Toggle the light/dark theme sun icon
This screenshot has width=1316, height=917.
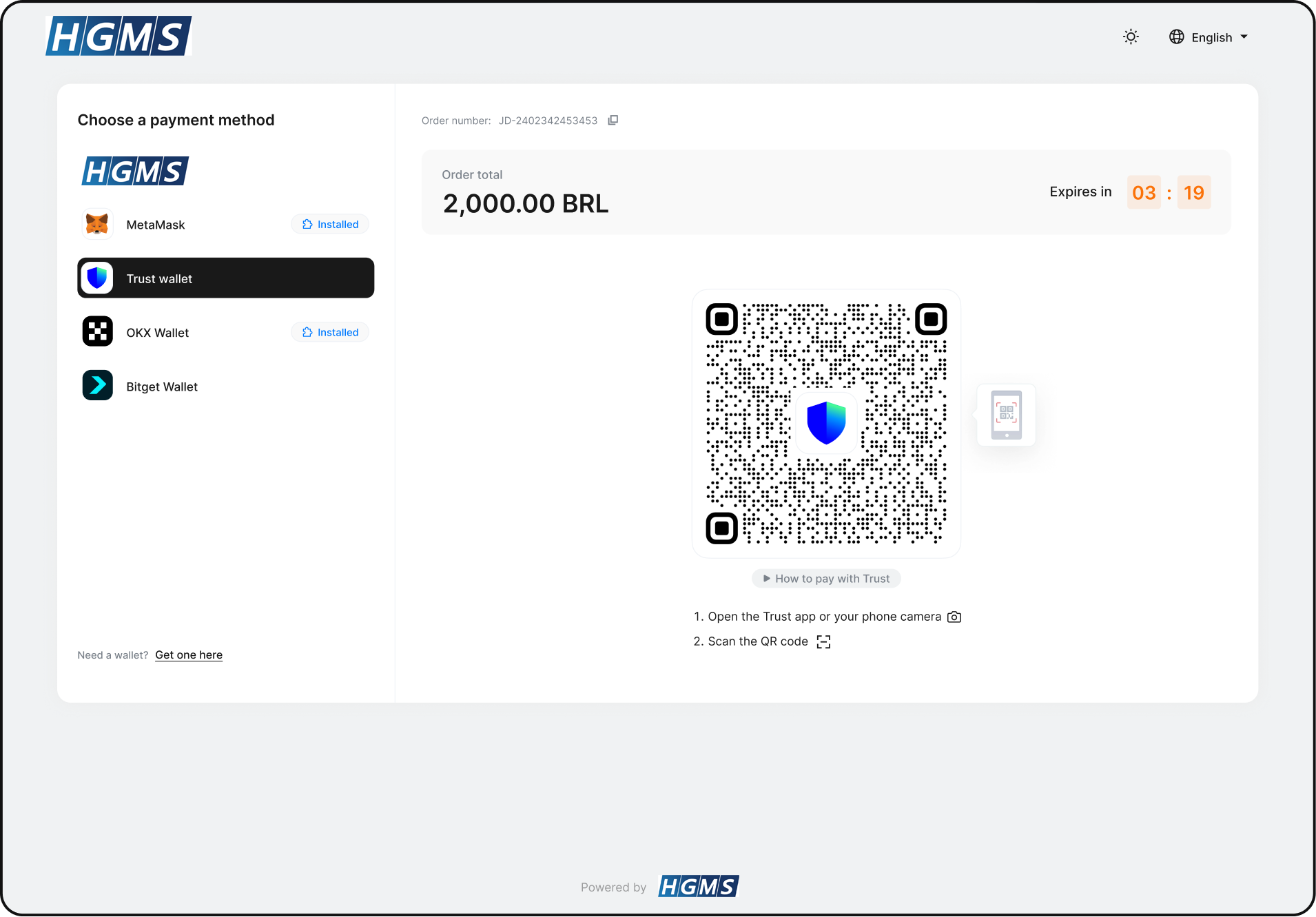click(x=1131, y=37)
